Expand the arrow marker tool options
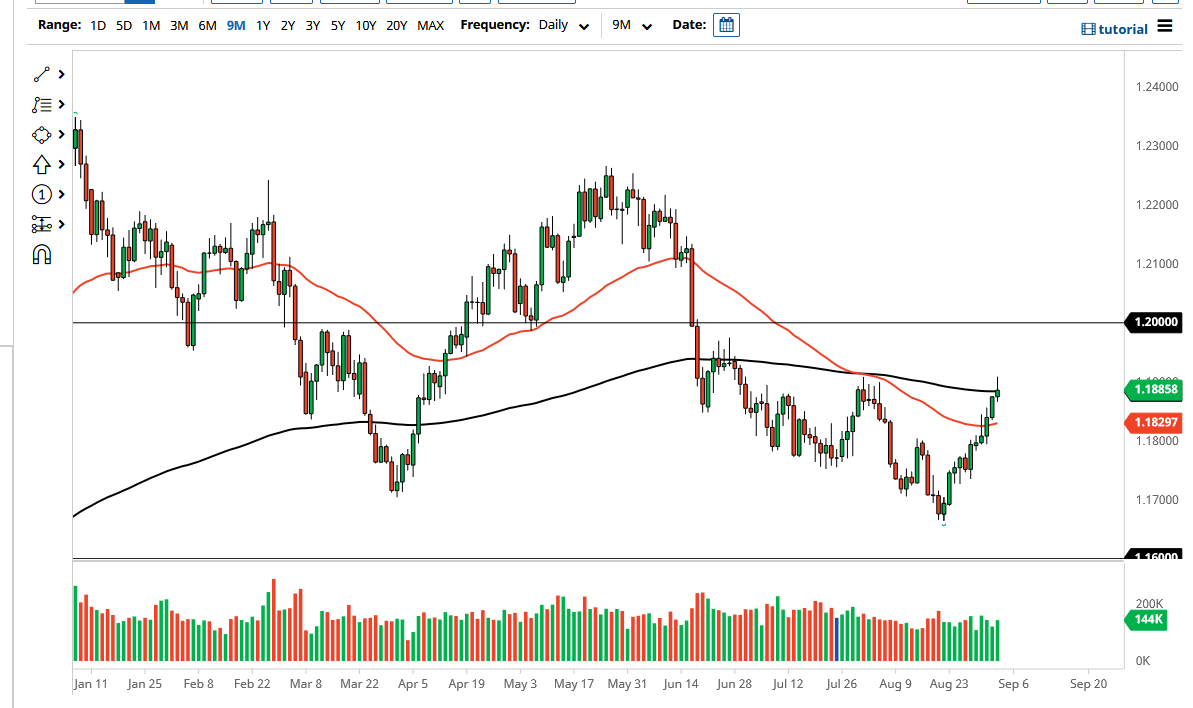Screen dimensions: 1193x708 62,164
